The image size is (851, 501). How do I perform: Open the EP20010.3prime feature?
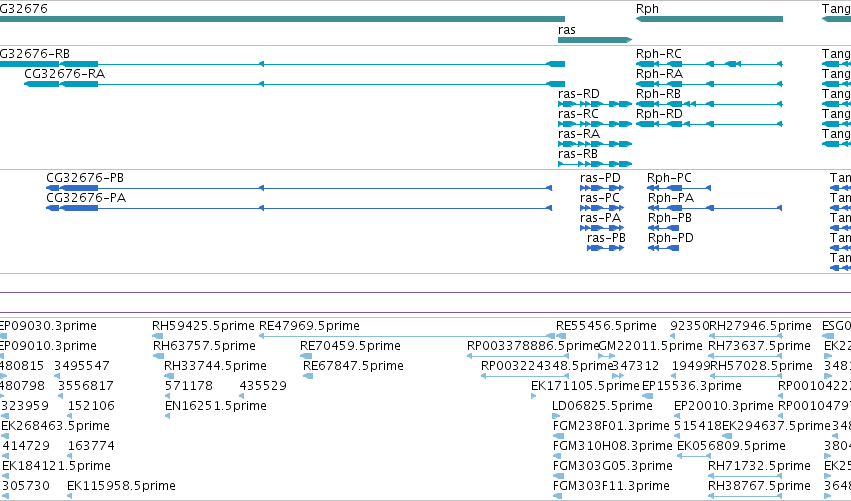[x=723, y=407]
